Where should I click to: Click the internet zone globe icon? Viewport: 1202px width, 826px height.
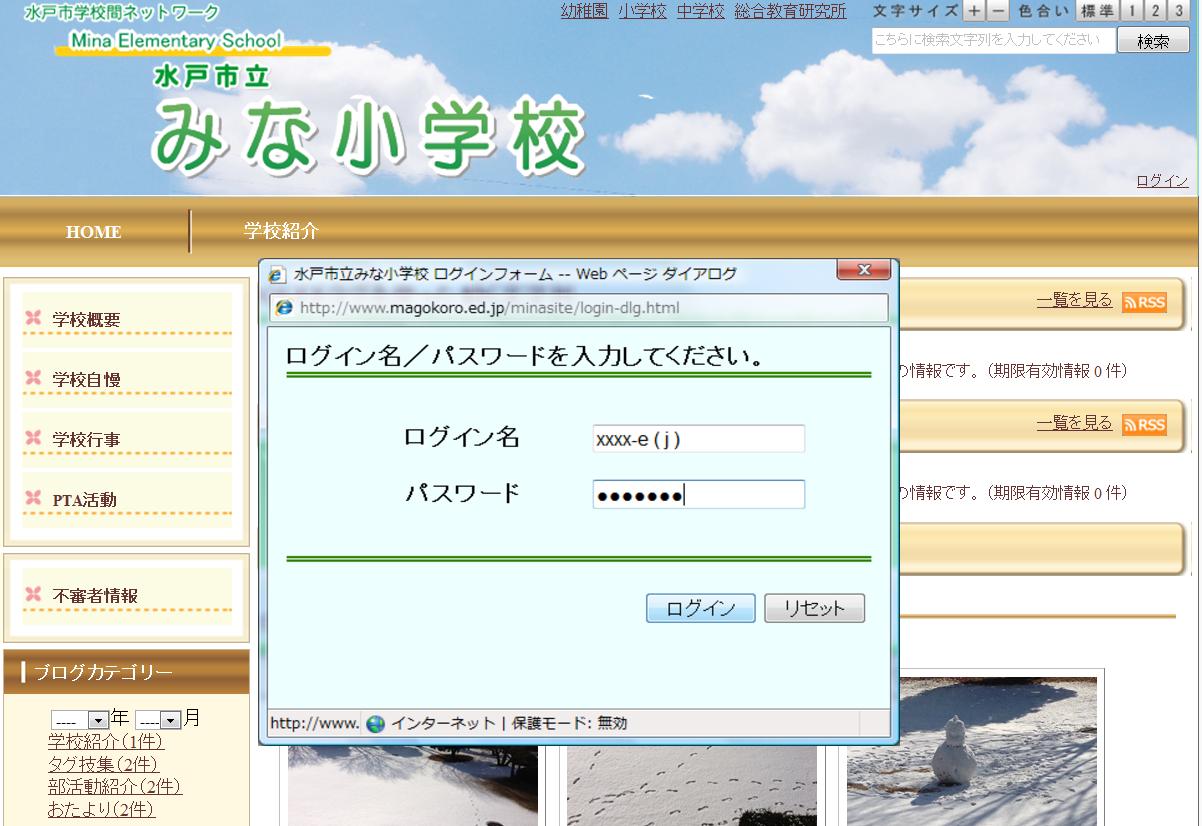point(376,724)
